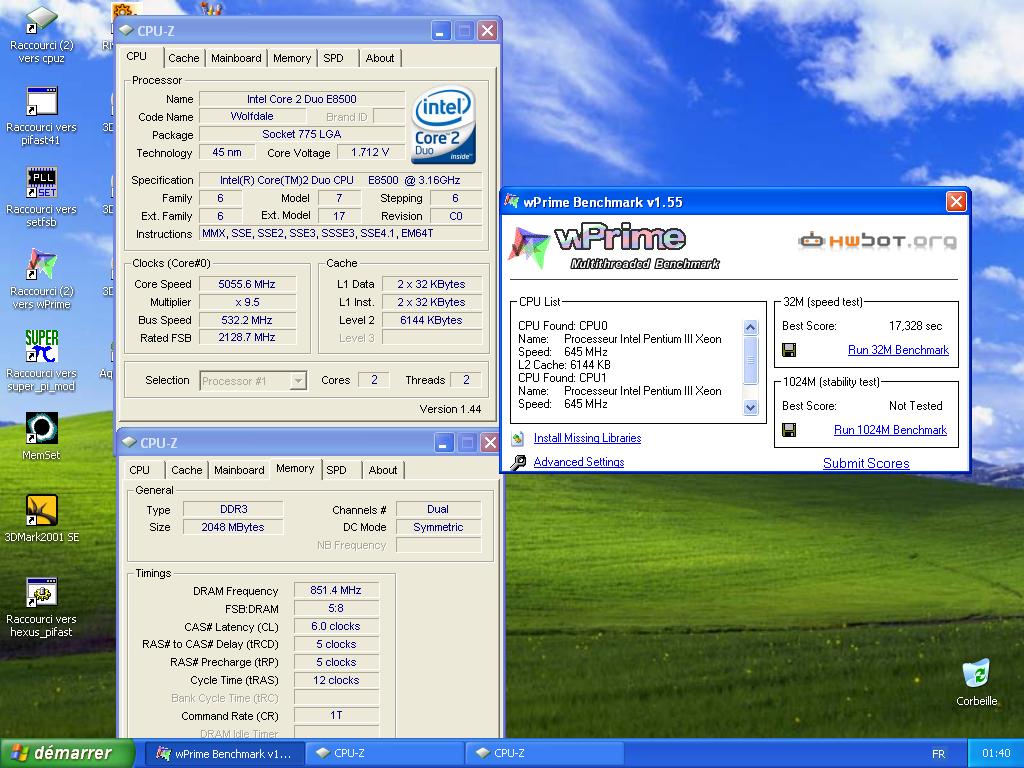
Task: Click the Command Rate value 1T
Action: coord(336,716)
